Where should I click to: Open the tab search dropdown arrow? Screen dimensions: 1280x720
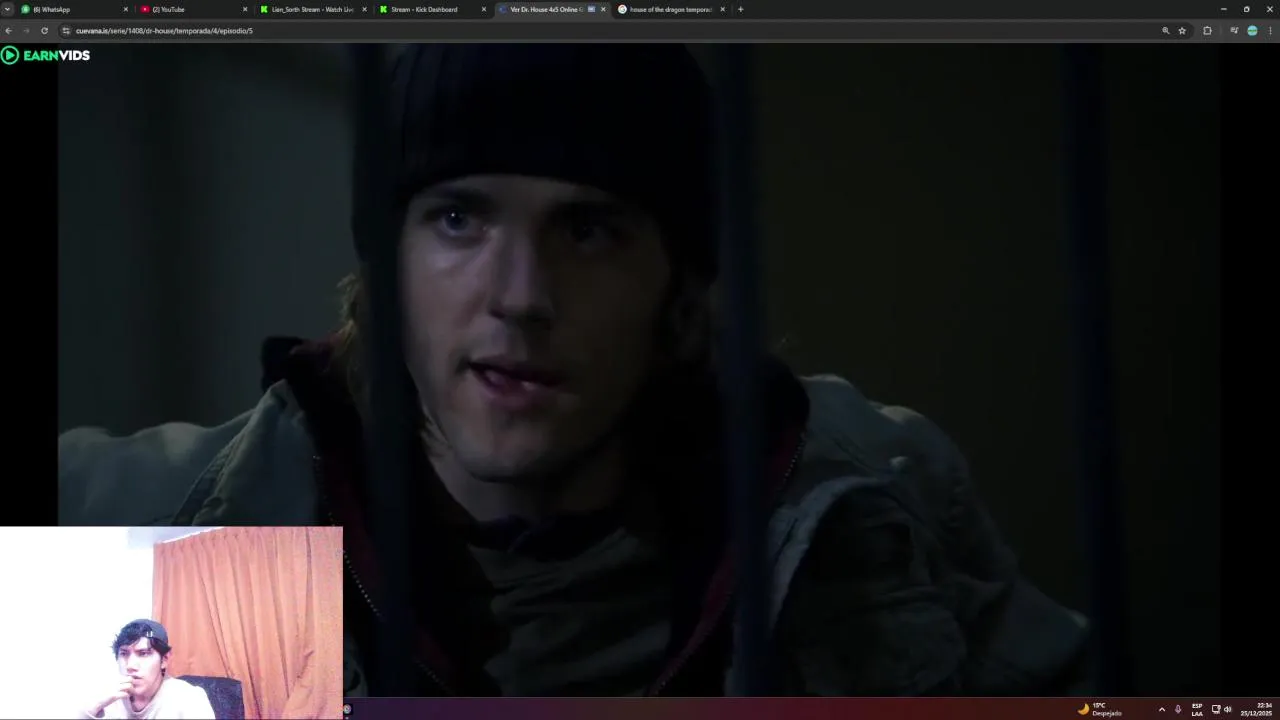click(7, 9)
